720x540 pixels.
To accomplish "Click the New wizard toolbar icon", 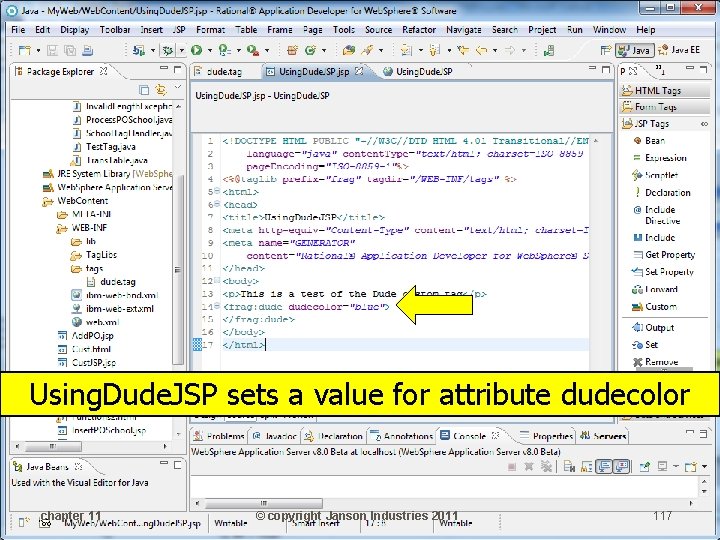I will [x=24, y=50].
